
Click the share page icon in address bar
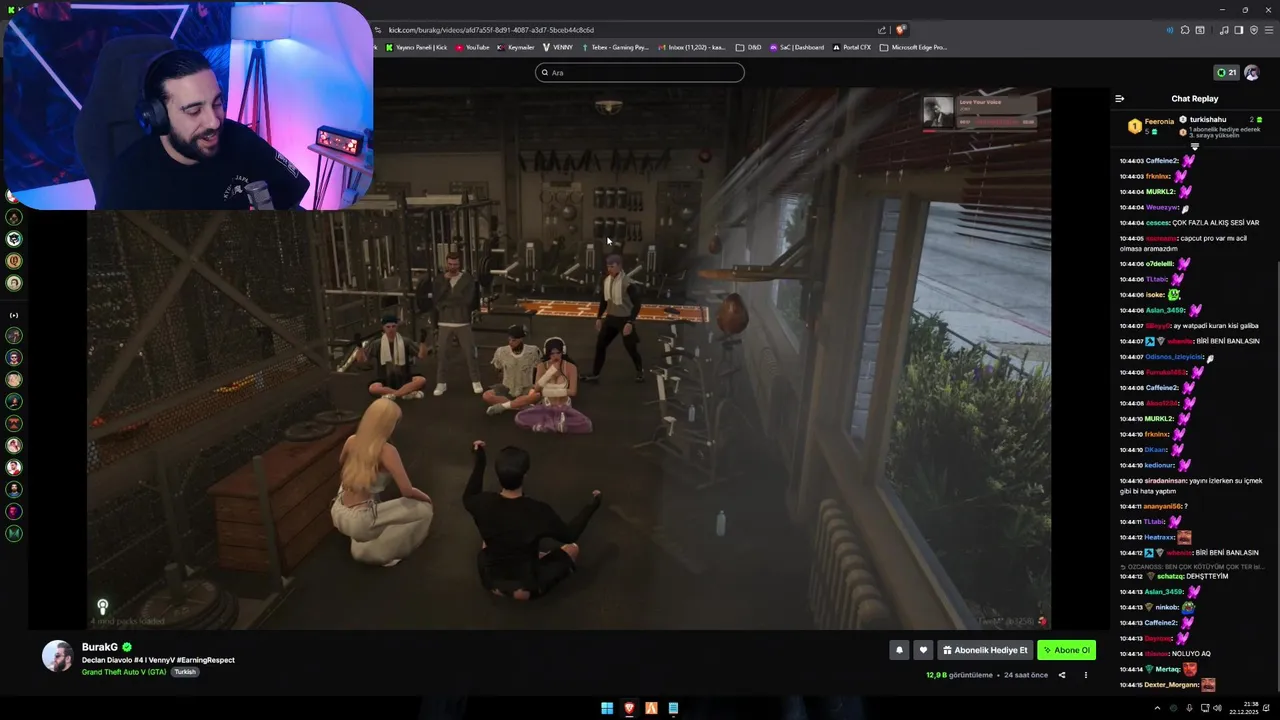pyautogui.click(x=882, y=30)
